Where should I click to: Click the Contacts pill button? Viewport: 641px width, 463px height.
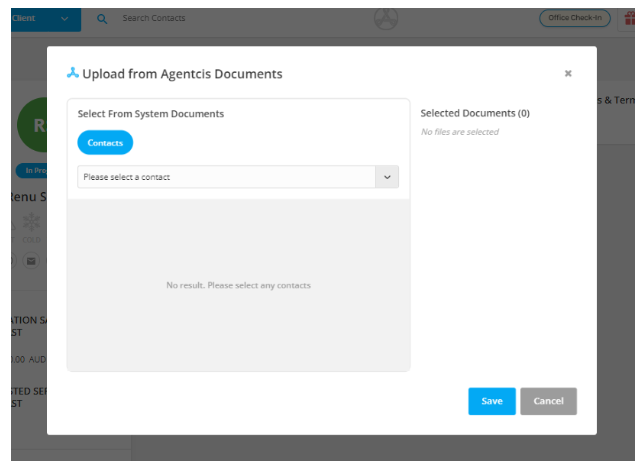tap(105, 143)
